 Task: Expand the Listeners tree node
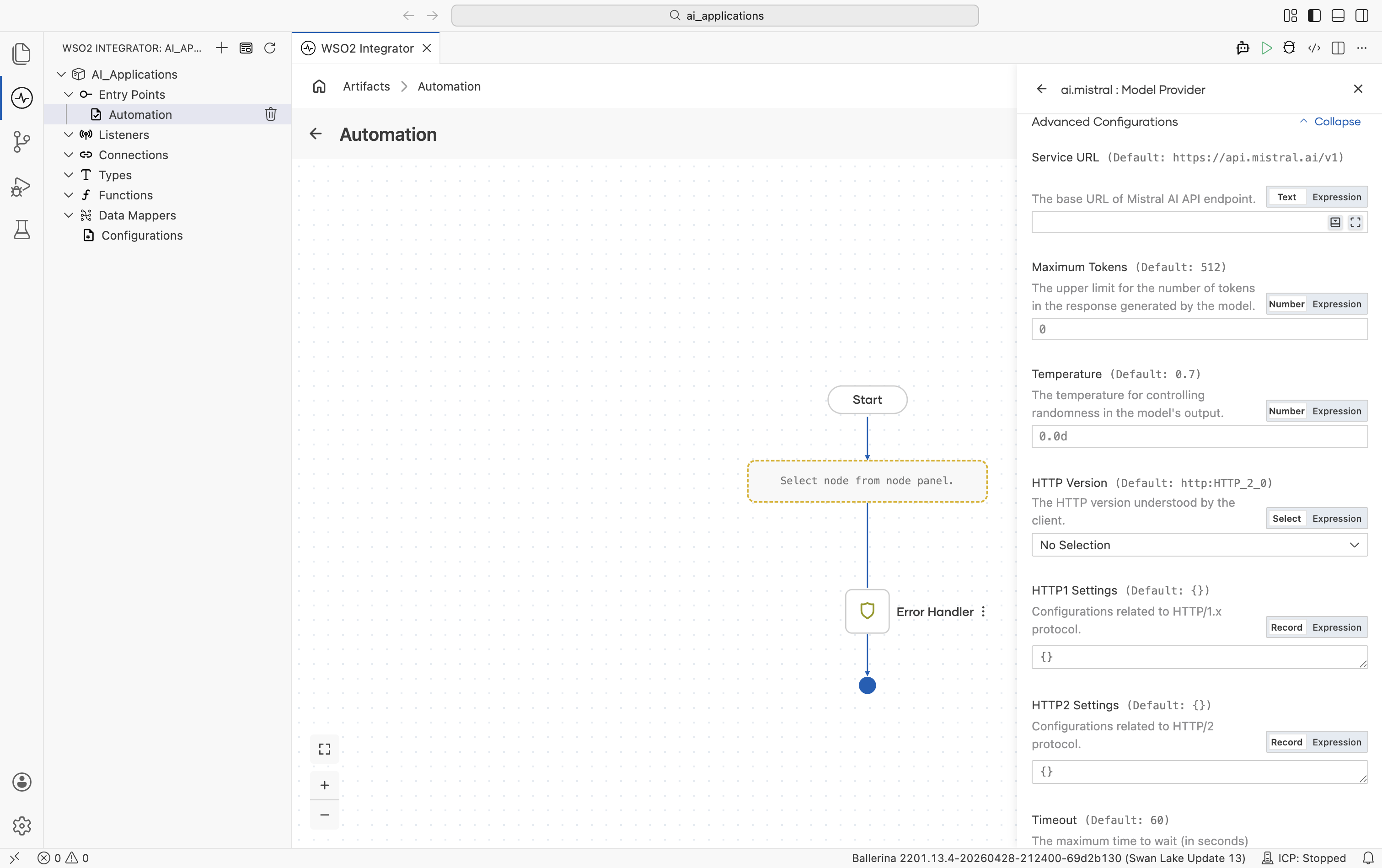[x=68, y=134]
